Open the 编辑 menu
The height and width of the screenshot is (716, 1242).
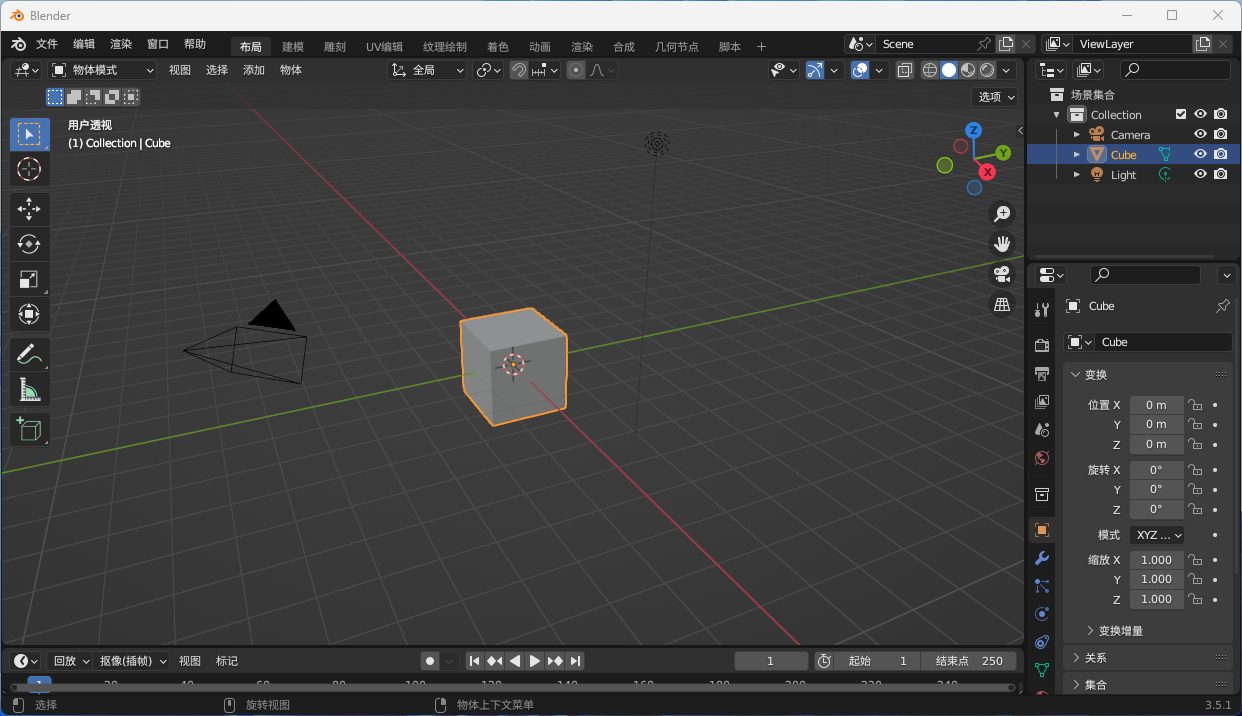(84, 44)
